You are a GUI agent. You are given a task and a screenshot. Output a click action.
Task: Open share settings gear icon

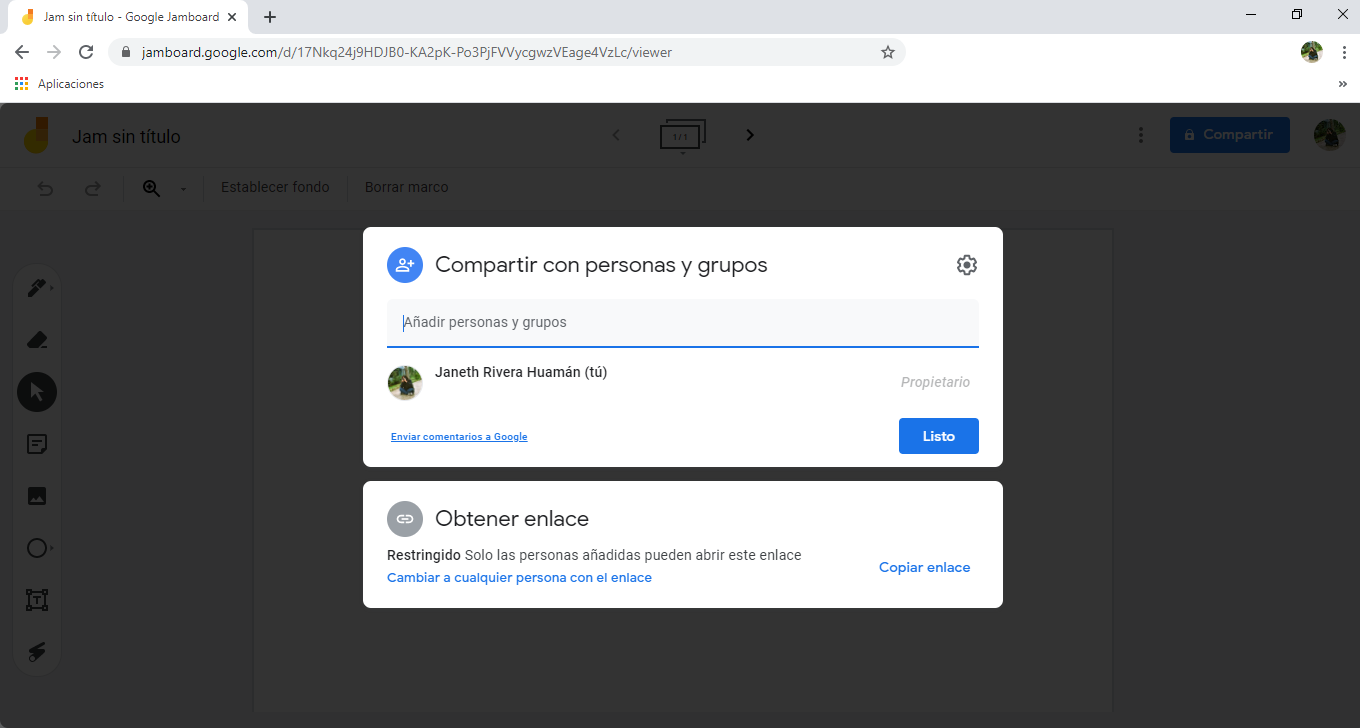click(x=966, y=265)
